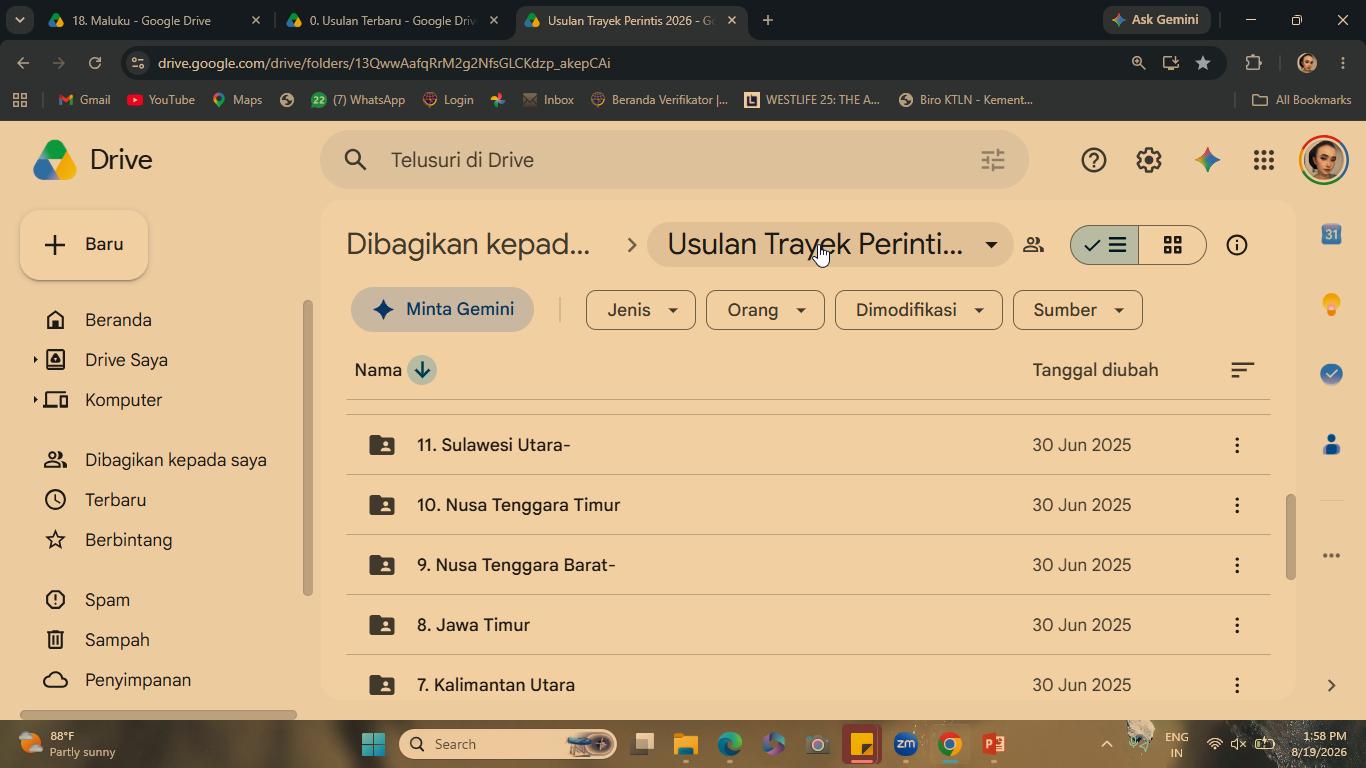
Task: Click the Telusuri di Drive search field
Action: 675,160
